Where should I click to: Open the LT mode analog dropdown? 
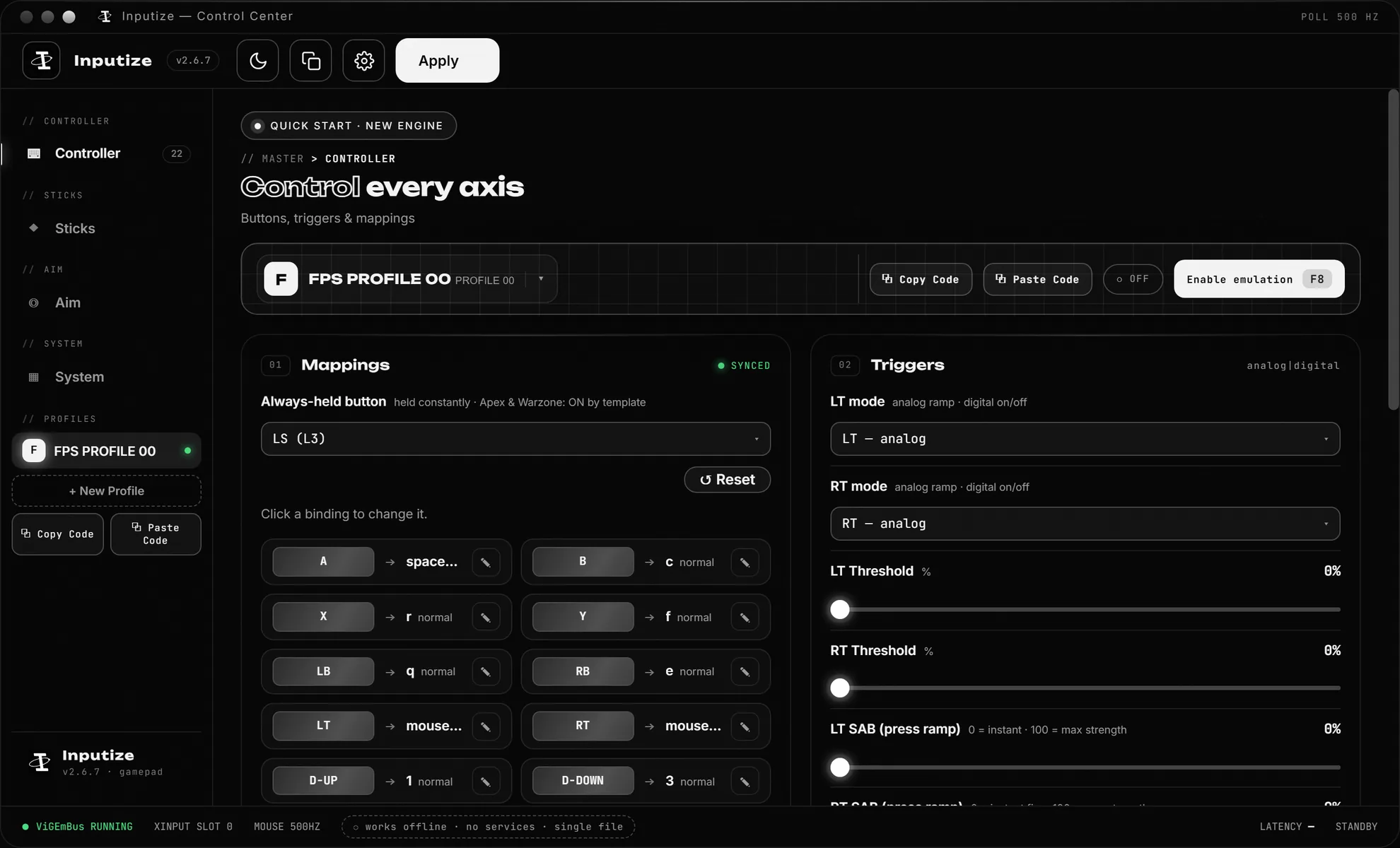click(1085, 439)
